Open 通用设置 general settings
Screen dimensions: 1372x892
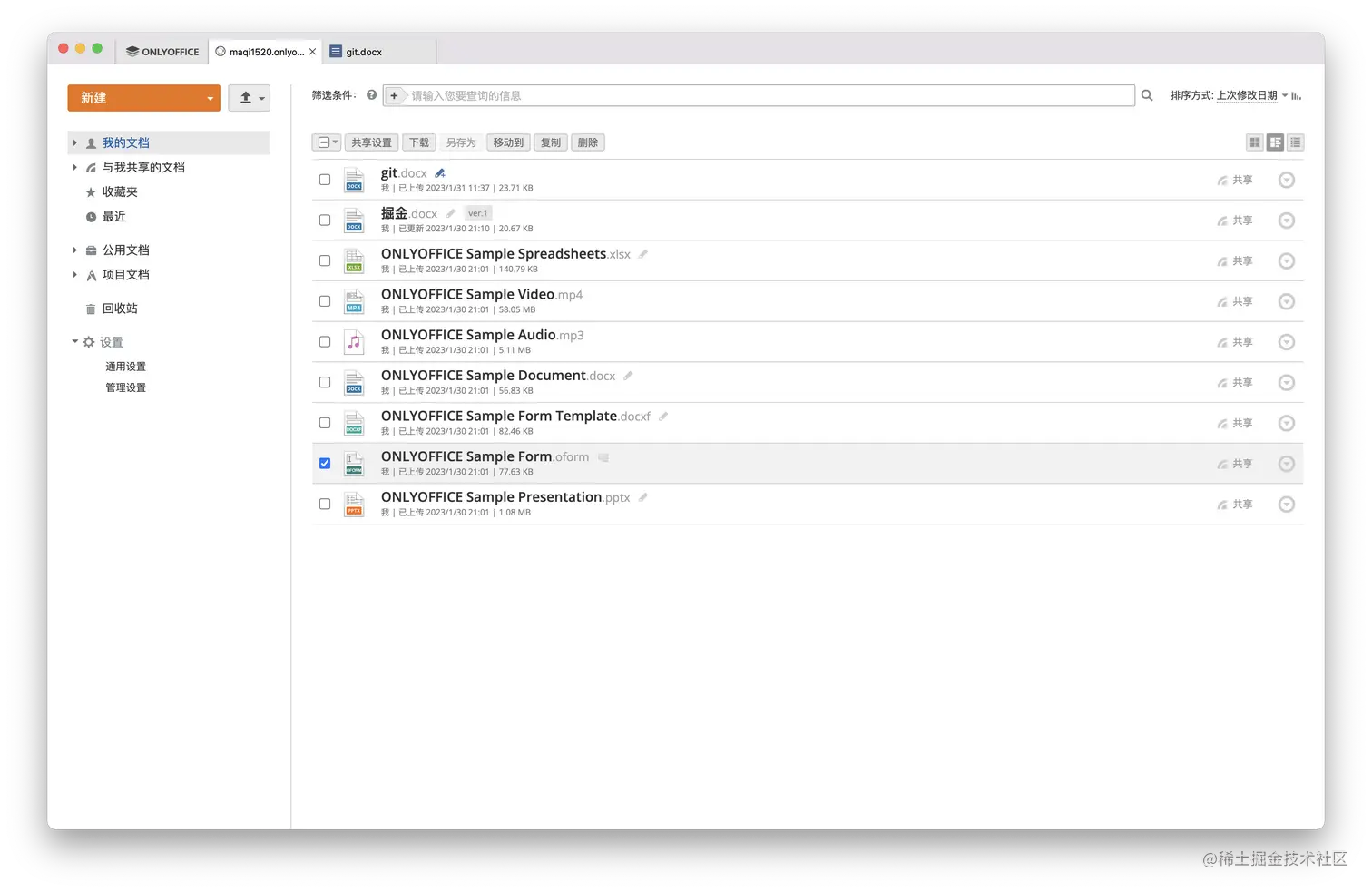tap(126, 367)
